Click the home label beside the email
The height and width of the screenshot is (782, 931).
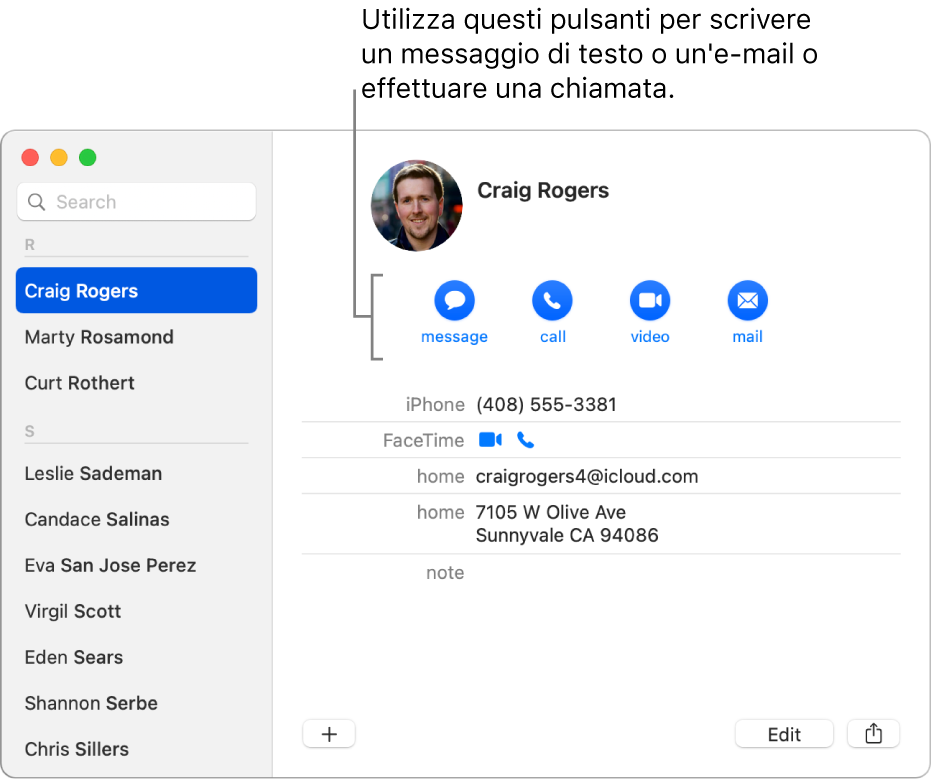(x=441, y=476)
